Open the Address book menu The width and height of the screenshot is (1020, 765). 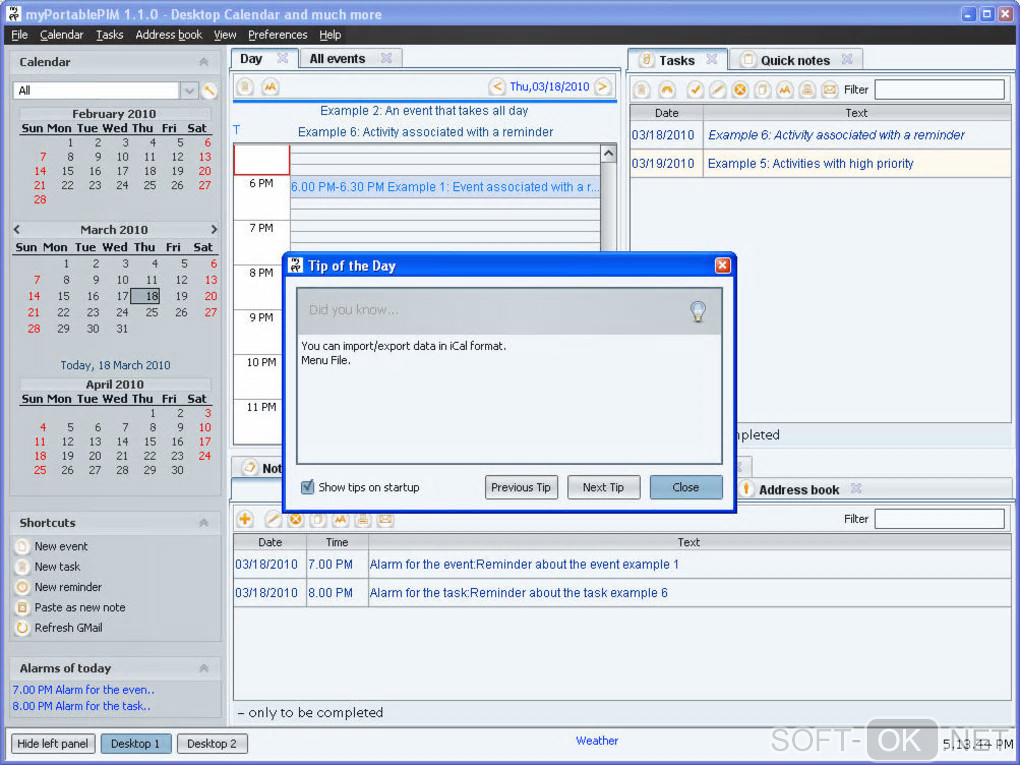point(168,35)
